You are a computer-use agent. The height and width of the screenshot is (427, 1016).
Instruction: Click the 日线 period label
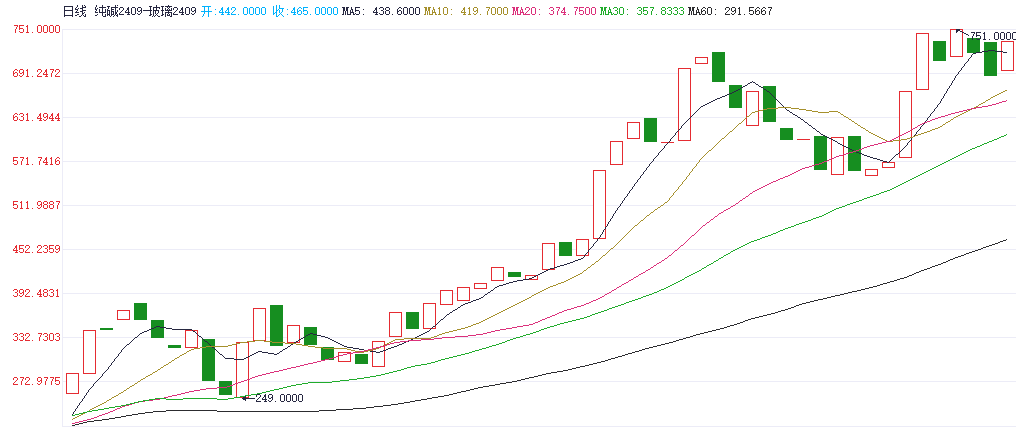(x=75, y=12)
